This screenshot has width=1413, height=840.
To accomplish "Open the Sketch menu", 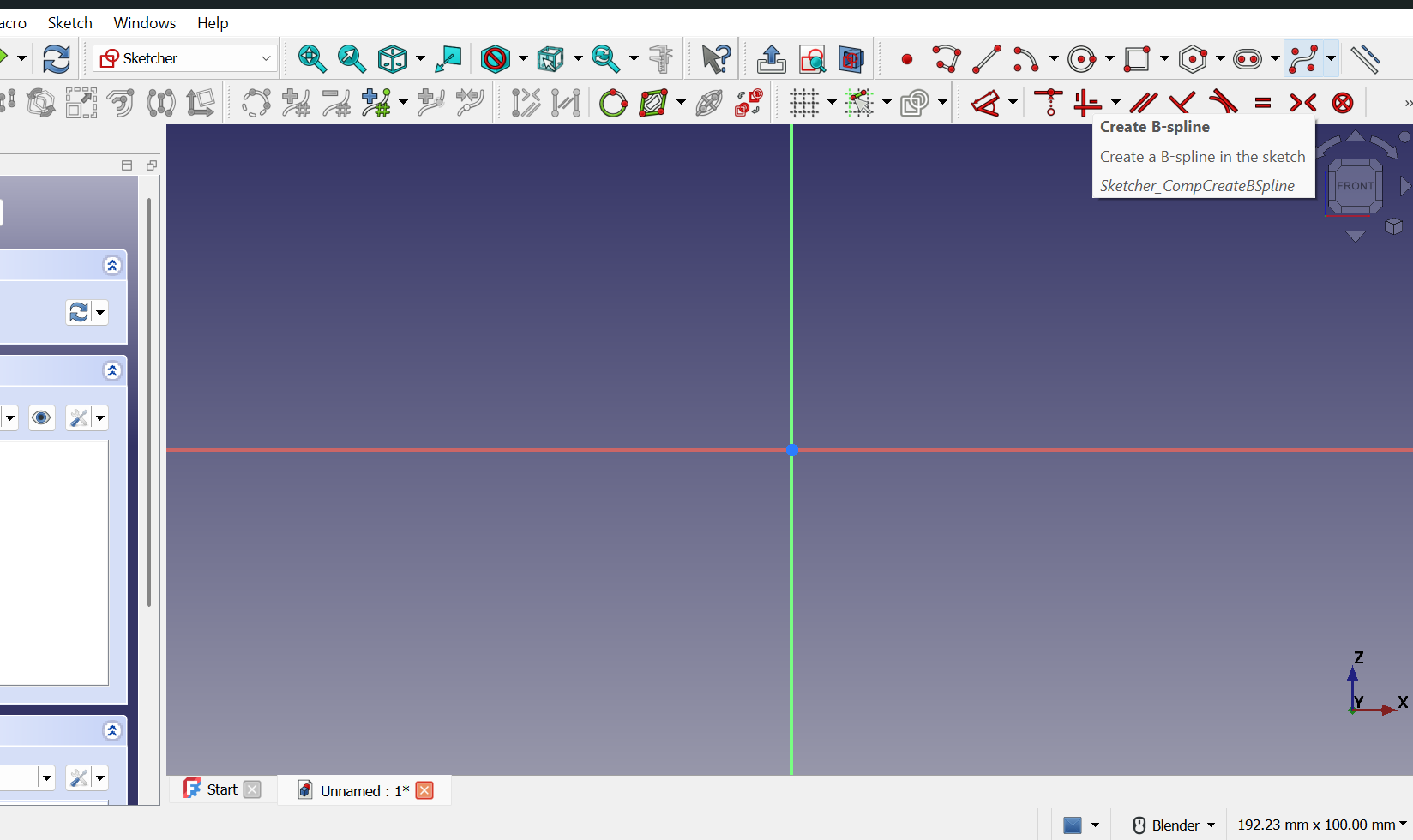I will coord(70,22).
